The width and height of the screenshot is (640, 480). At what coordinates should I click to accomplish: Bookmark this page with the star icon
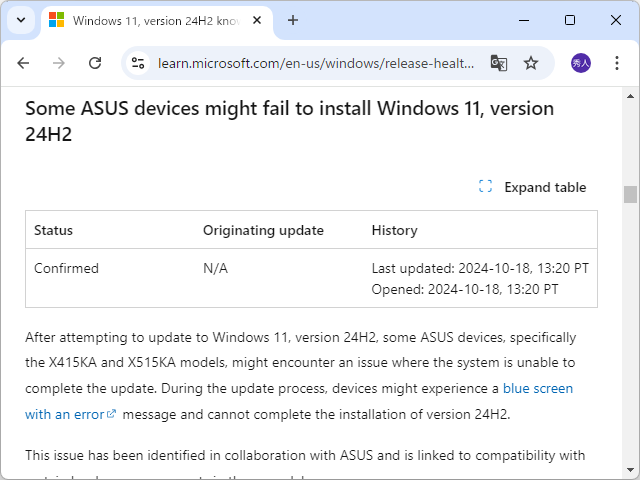click(531, 63)
